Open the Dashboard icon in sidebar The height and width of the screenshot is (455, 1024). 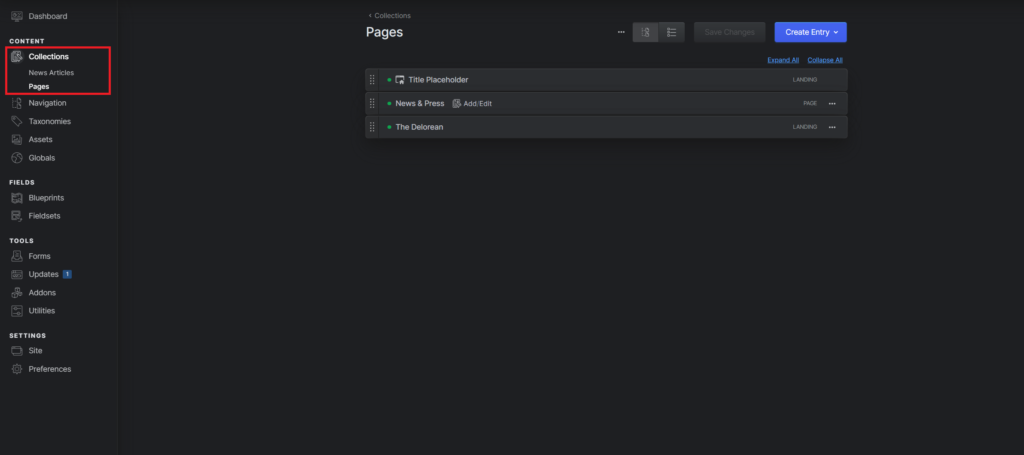tap(17, 16)
